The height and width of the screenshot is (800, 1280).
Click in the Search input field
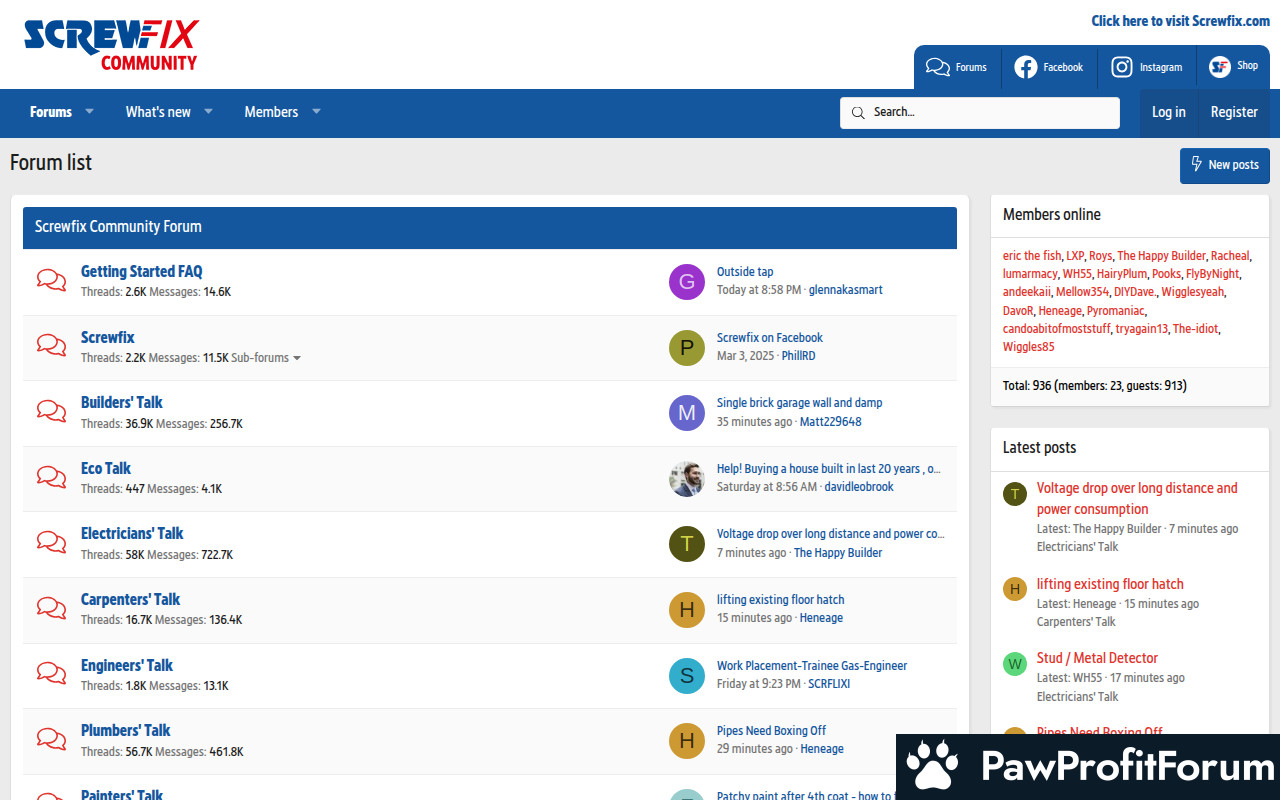[980, 113]
